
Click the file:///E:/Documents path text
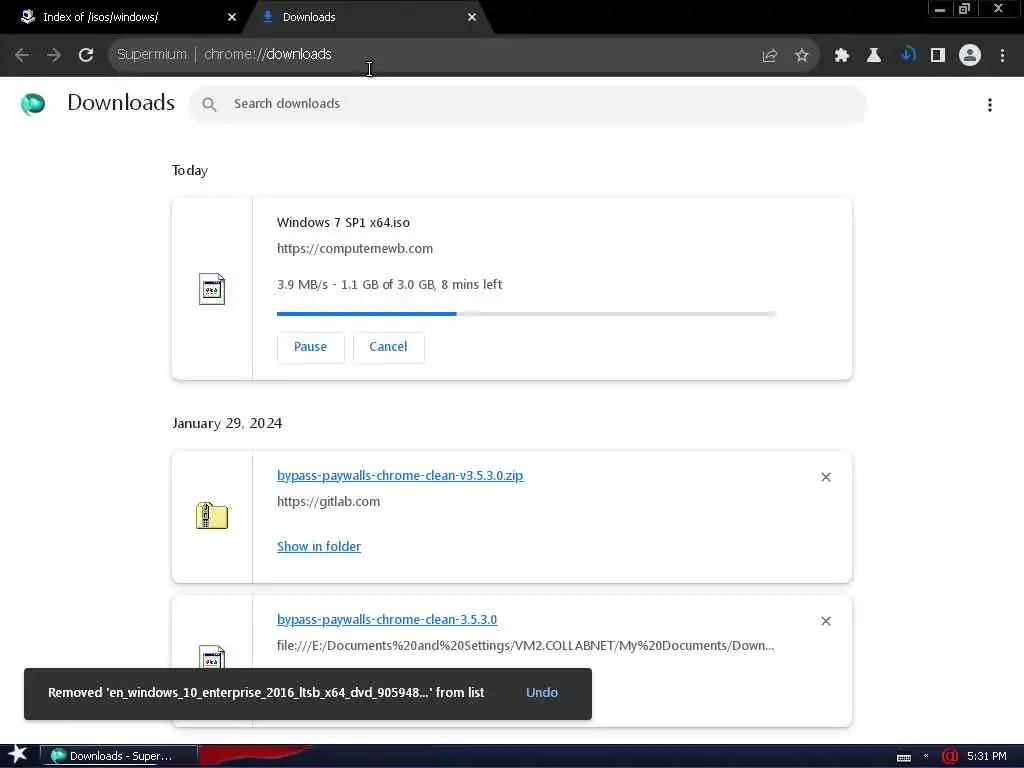pos(526,645)
